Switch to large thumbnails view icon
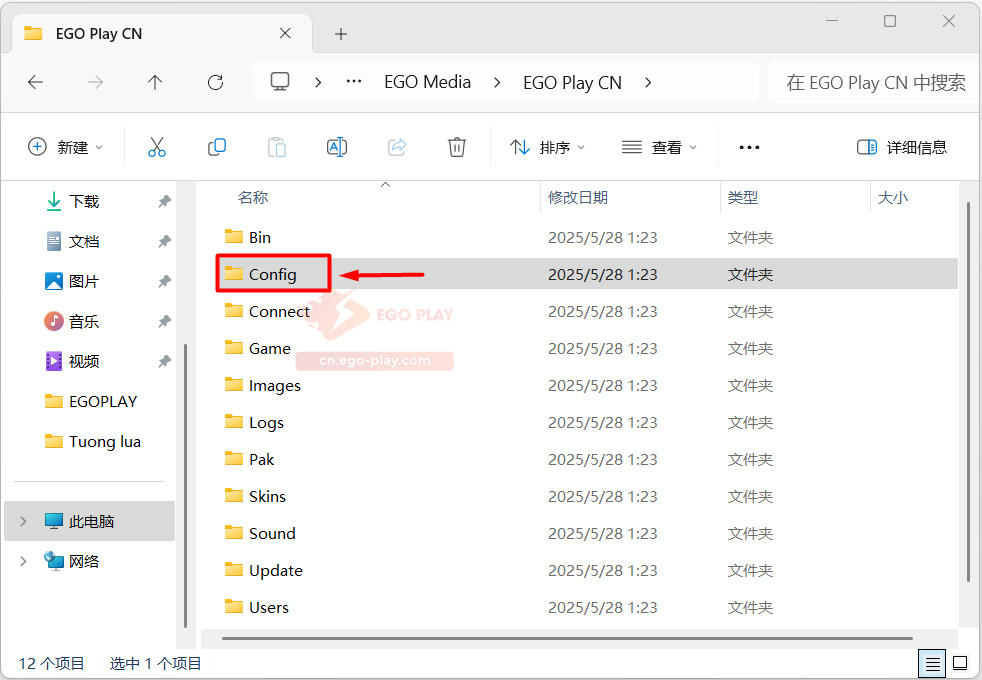Screen dimensions: 982x680 pyautogui.click(x=960, y=662)
